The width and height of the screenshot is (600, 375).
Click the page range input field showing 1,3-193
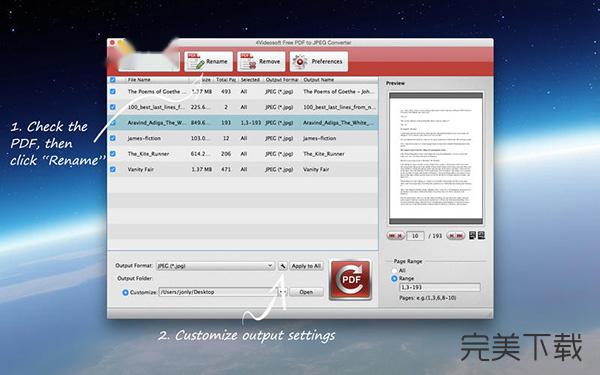click(x=440, y=287)
